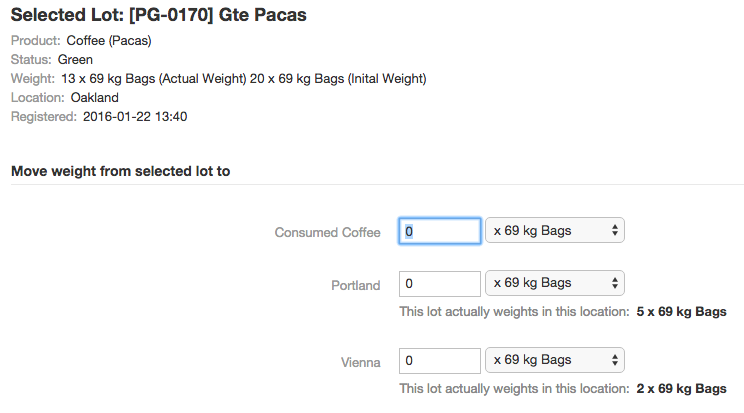Open the Vienna unit dropdown
The height and width of the screenshot is (413, 744).
pyautogui.click(x=555, y=360)
